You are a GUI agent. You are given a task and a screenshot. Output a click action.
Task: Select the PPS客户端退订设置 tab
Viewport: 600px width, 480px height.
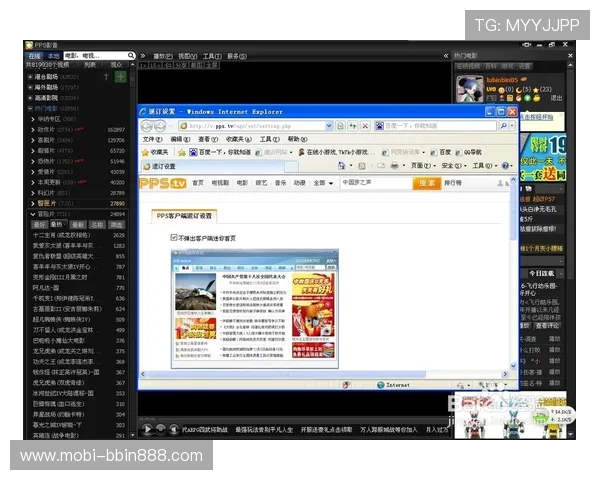click(184, 216)
